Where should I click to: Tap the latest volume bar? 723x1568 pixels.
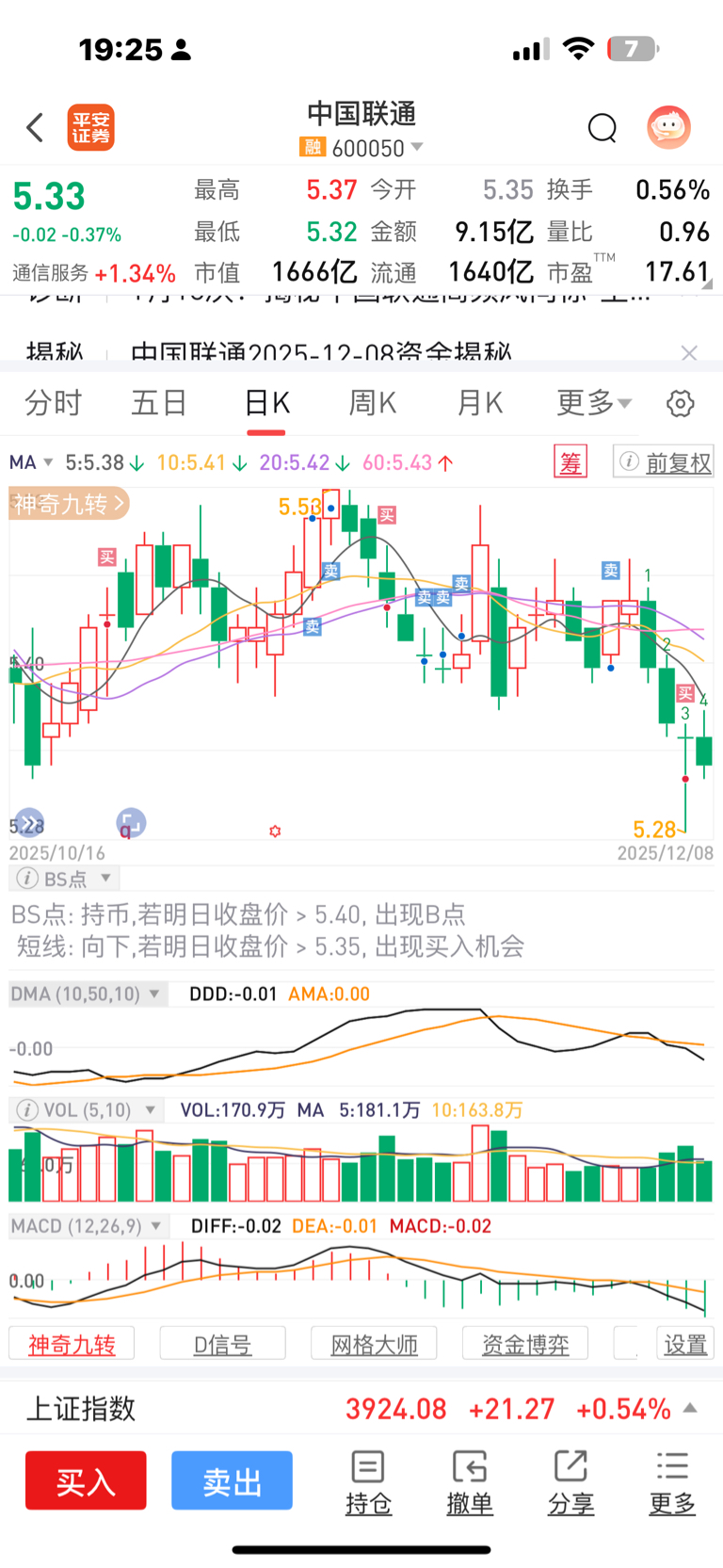pos(703,1180)
